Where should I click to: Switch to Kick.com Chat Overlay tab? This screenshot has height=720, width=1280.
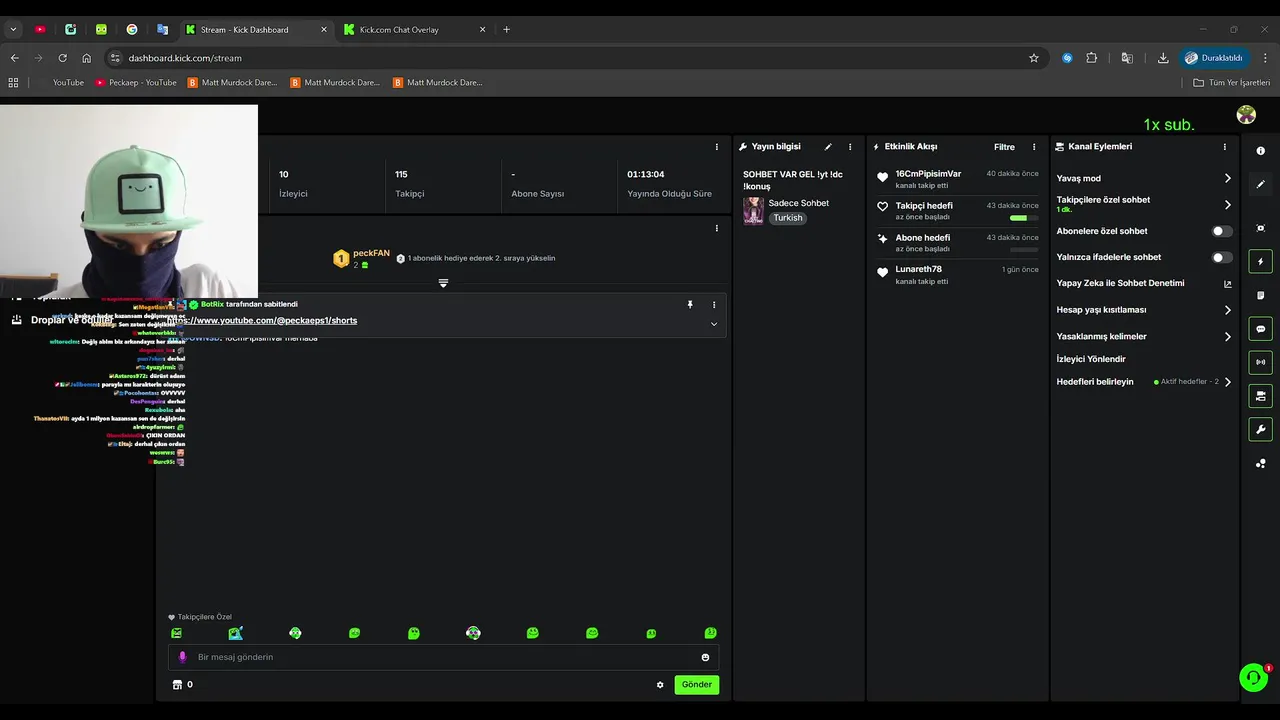pyautogui.click(x=415, y=30)
